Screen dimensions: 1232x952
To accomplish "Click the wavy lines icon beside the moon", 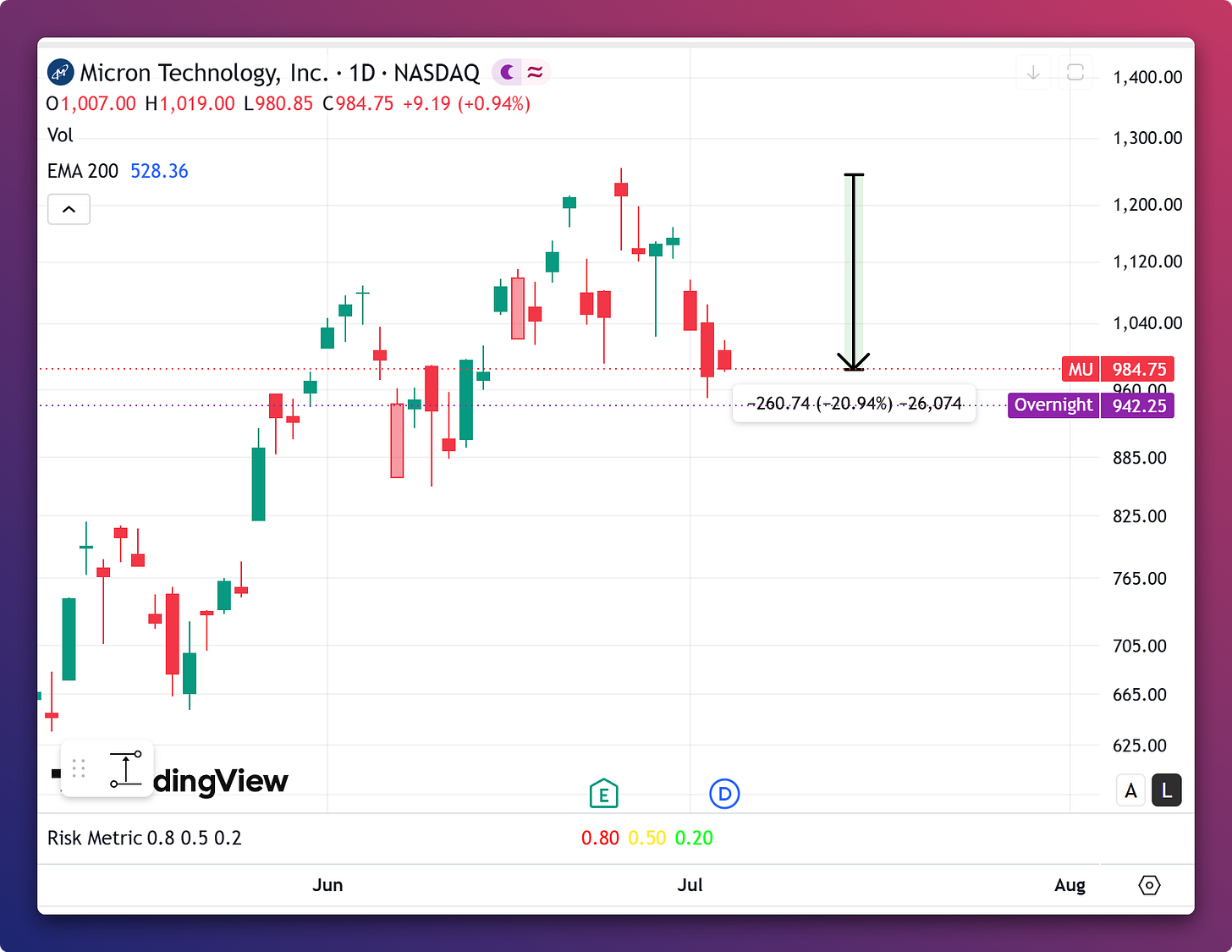I will [x=535, y=73].
